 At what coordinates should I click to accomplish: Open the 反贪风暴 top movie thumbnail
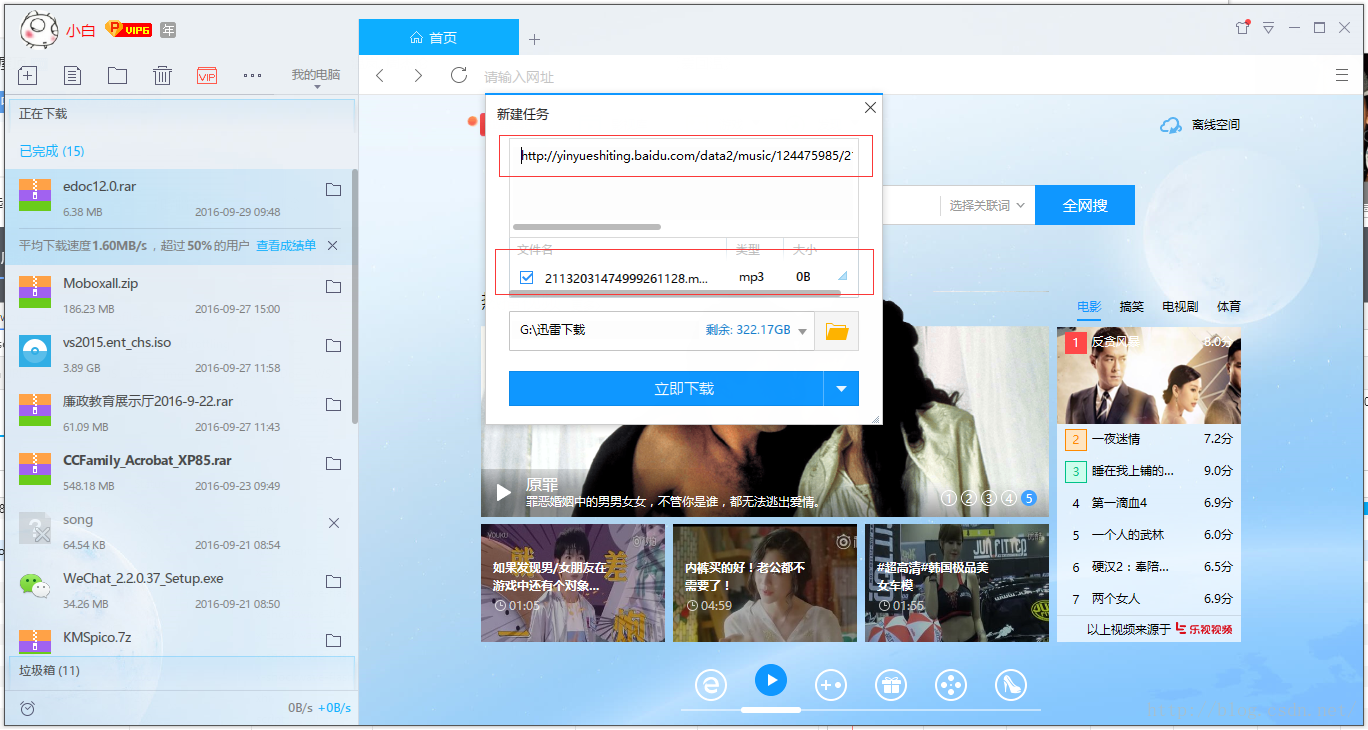click(x=1149, y=375)
